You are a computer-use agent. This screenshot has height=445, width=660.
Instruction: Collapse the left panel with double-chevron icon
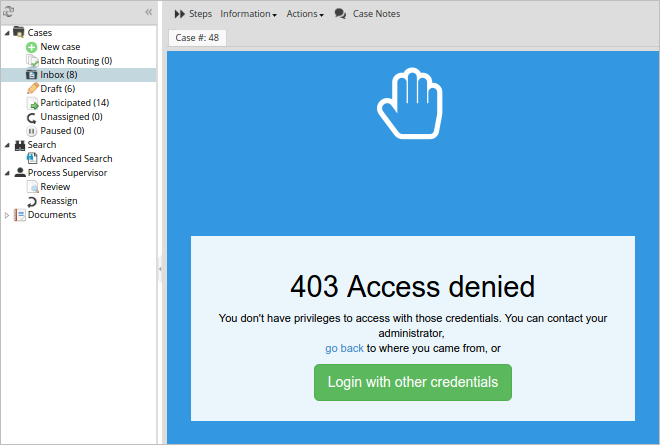(149, 12)
